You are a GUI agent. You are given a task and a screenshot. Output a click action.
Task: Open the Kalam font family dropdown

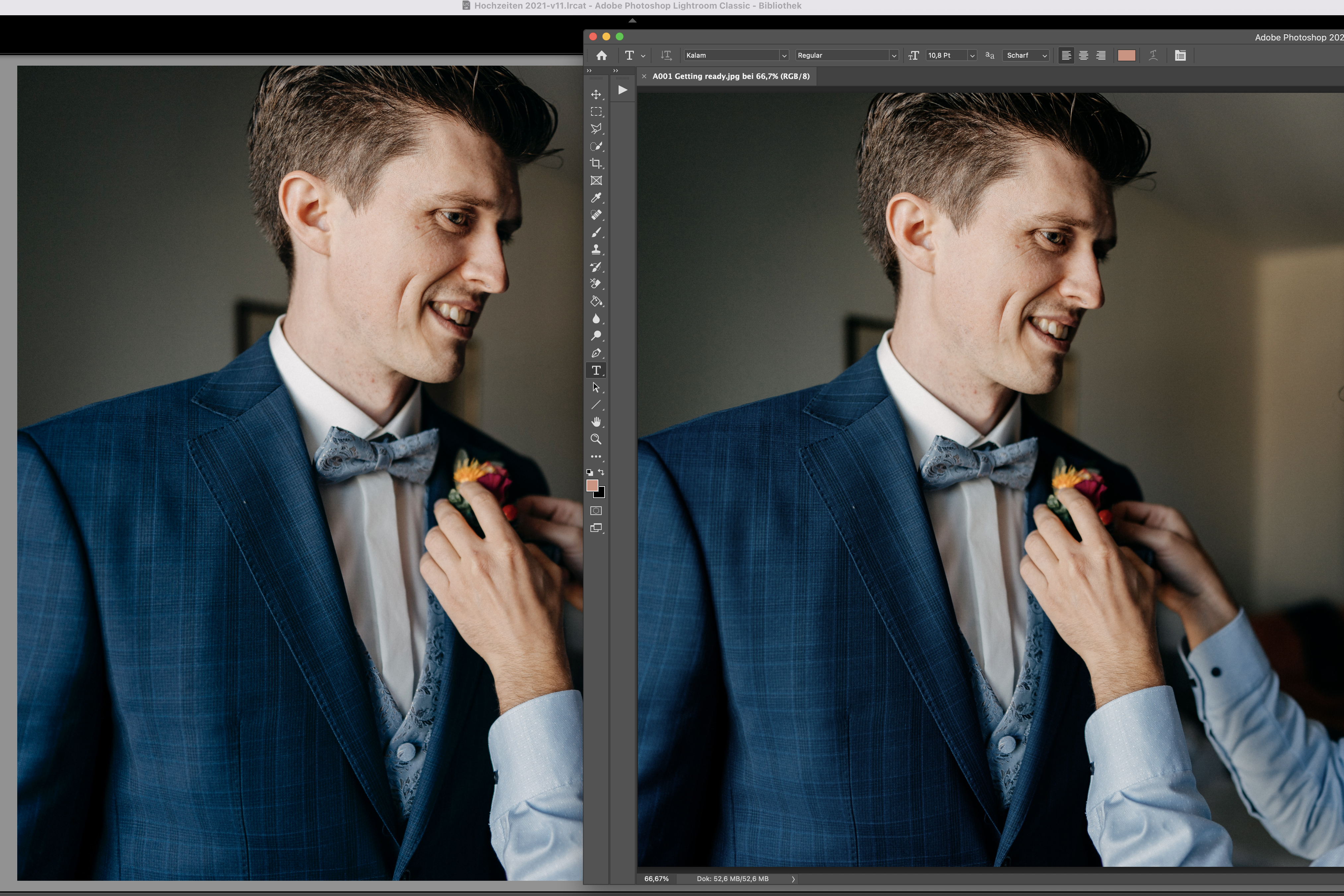784,55
